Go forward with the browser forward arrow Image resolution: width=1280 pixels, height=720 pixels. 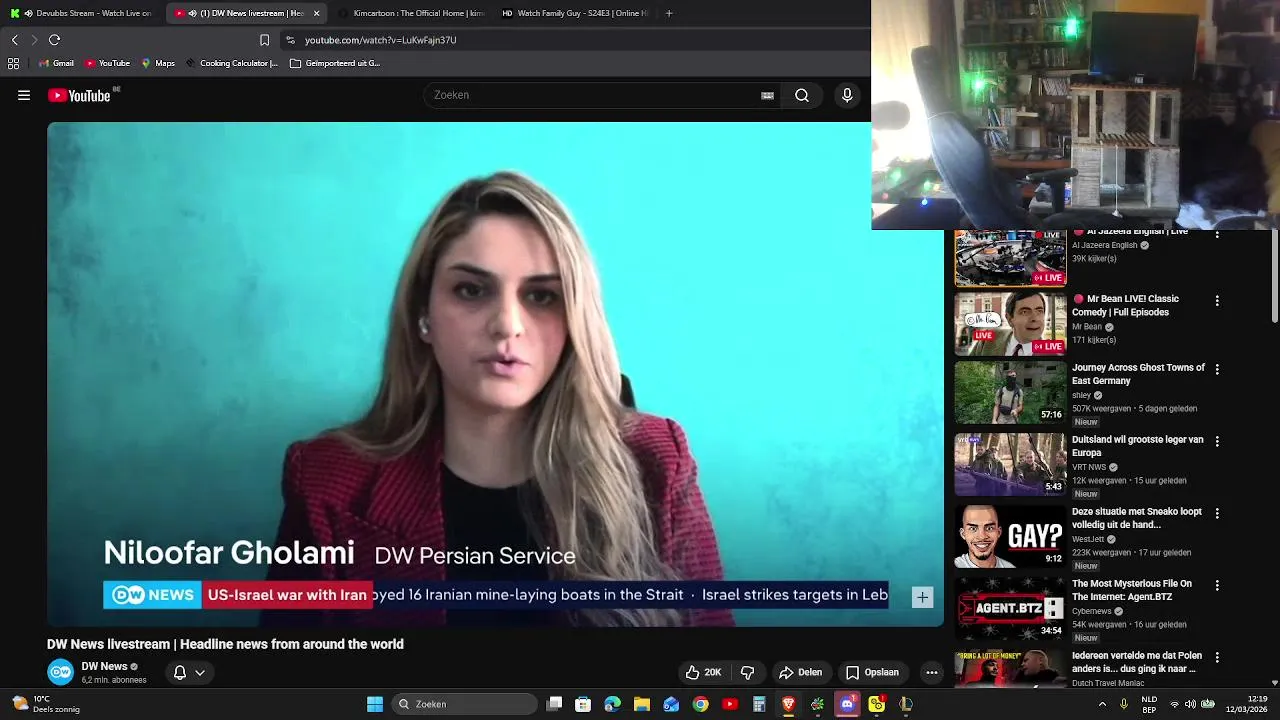click(x=34, y=40)
